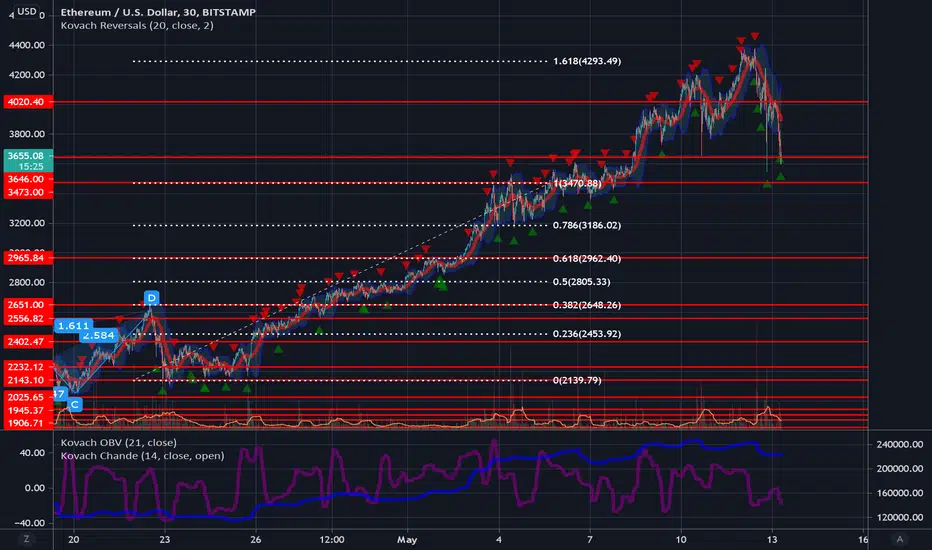Select the 0.5(2805.33) Fibonacci level label
Screen dimensions: 932x550
tap(581, 282)
